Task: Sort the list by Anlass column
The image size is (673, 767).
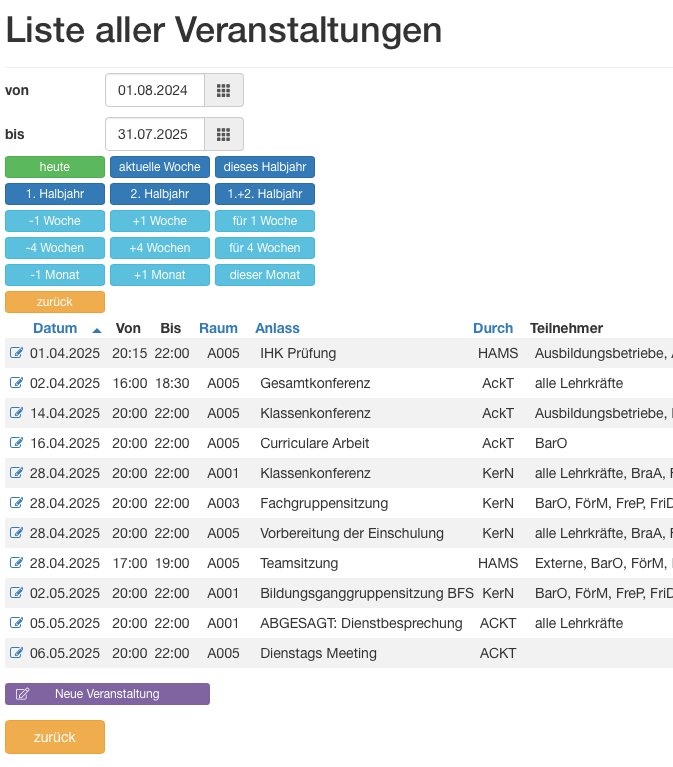Action: [277, 328]
